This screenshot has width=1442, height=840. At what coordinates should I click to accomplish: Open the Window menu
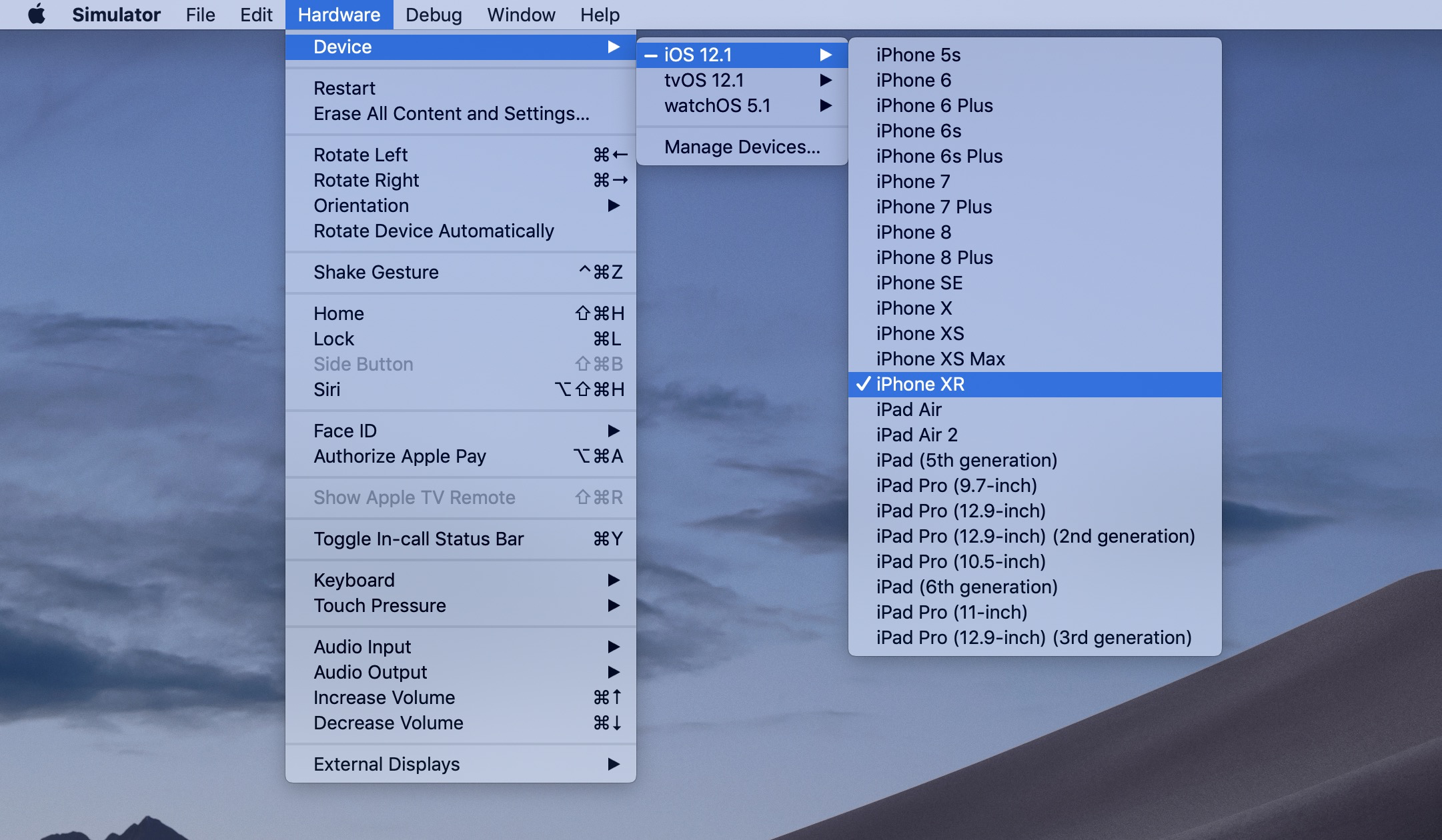point(521,14)
